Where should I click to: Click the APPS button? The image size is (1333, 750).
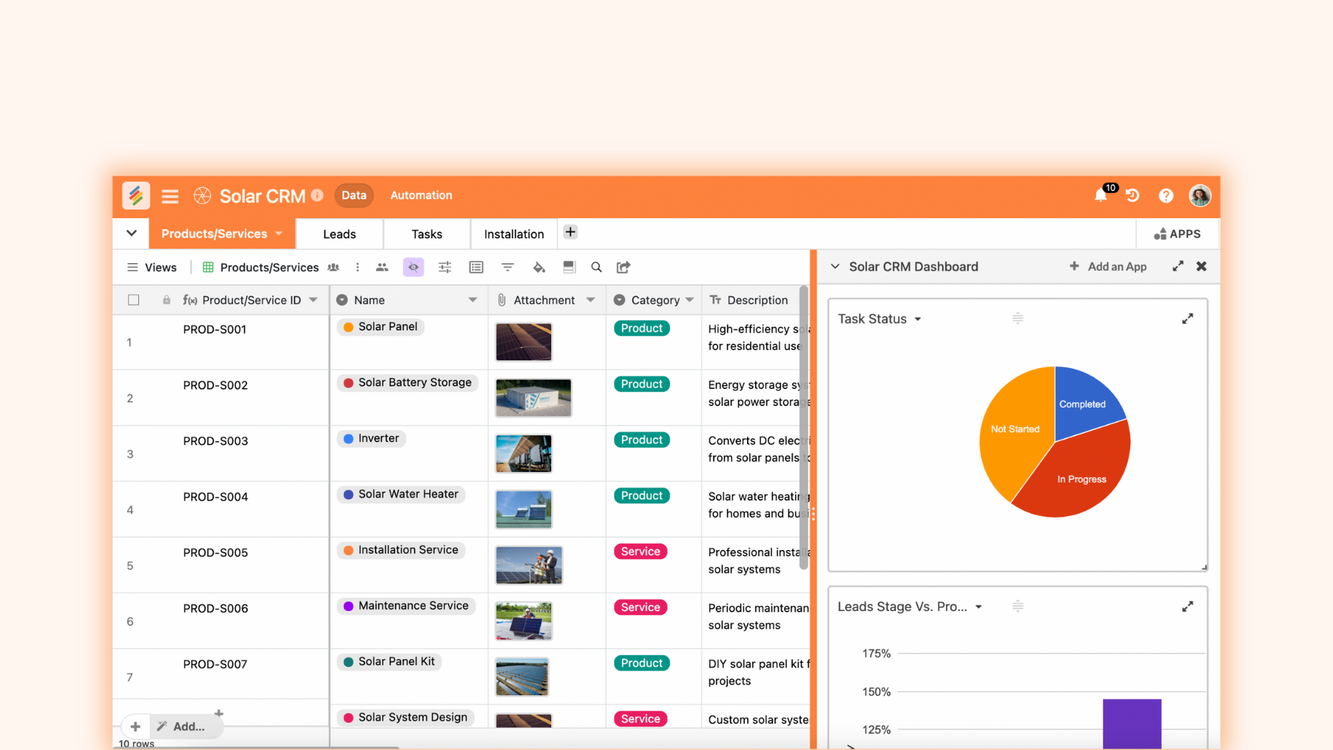pyautogui.click(x=1177, y=234)
